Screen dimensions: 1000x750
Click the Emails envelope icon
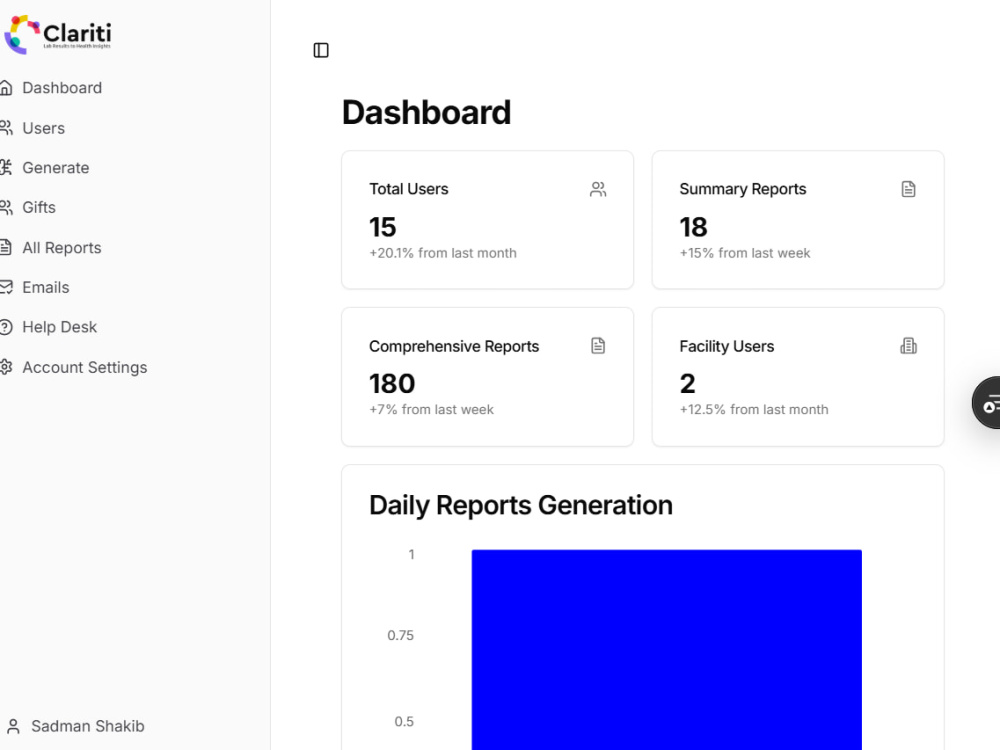(x=11, y=287)
